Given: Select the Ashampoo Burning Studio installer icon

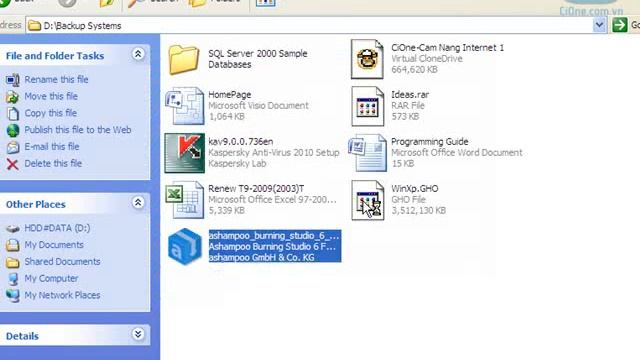Looking at the screenshot, I should click(184, 247).
